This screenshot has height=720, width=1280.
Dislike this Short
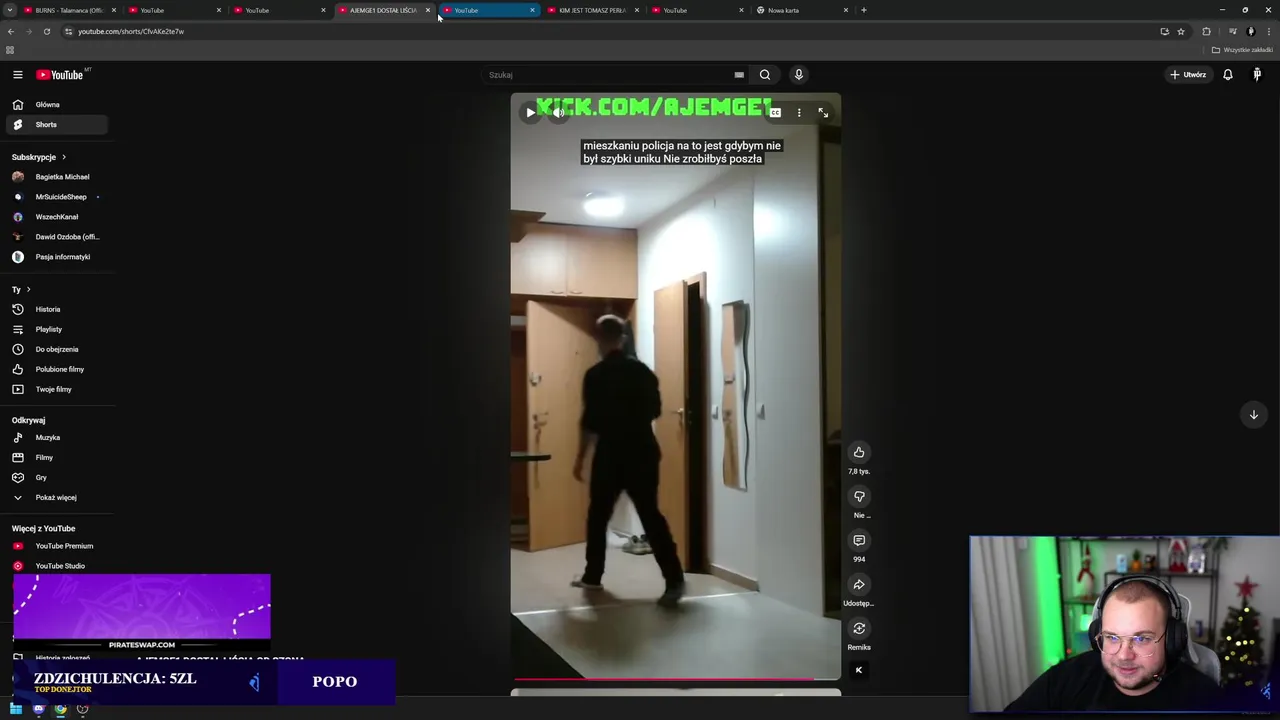point(859,497)
